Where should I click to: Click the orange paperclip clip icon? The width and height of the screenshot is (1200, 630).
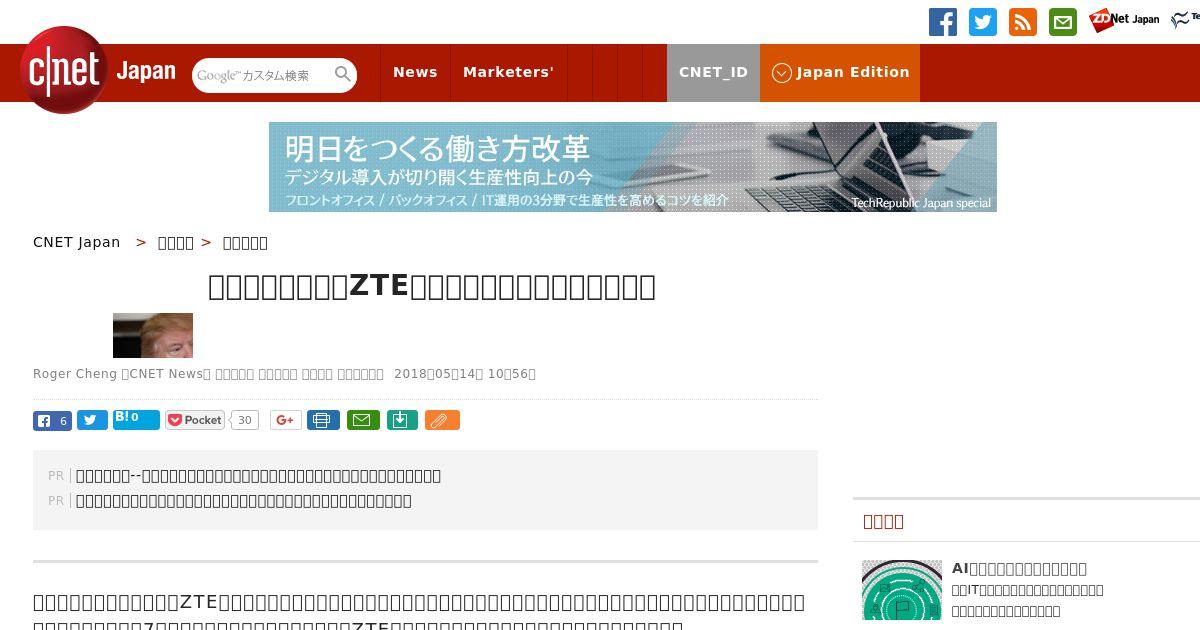442,421
